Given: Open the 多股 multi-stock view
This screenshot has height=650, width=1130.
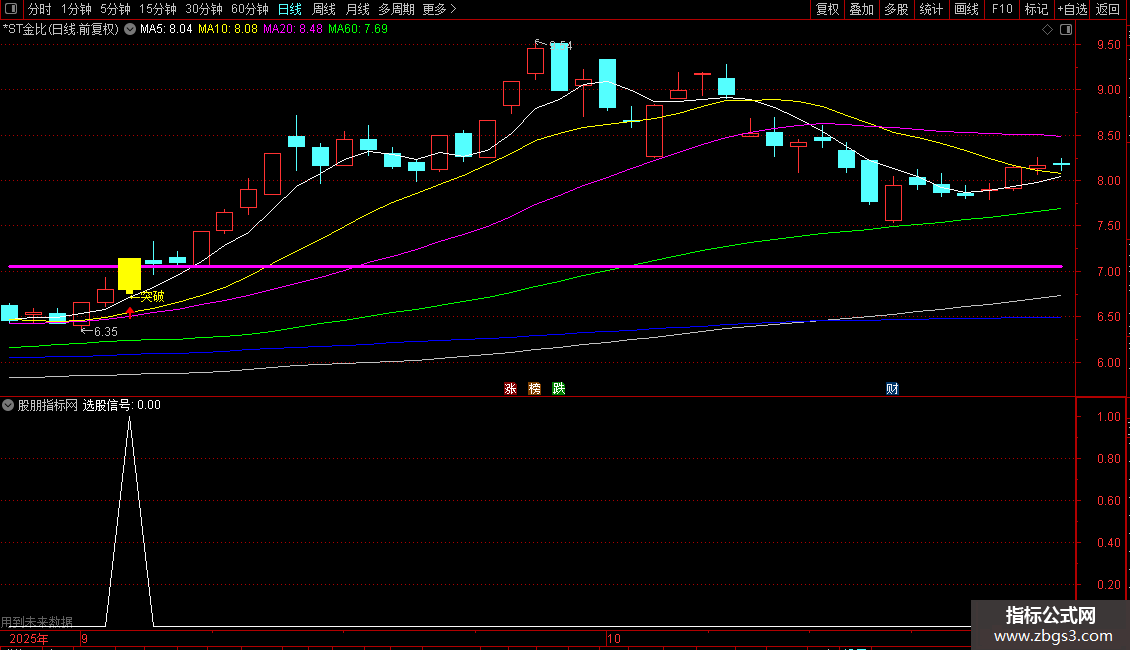Looking at the screenshot, I should (896, 9).
